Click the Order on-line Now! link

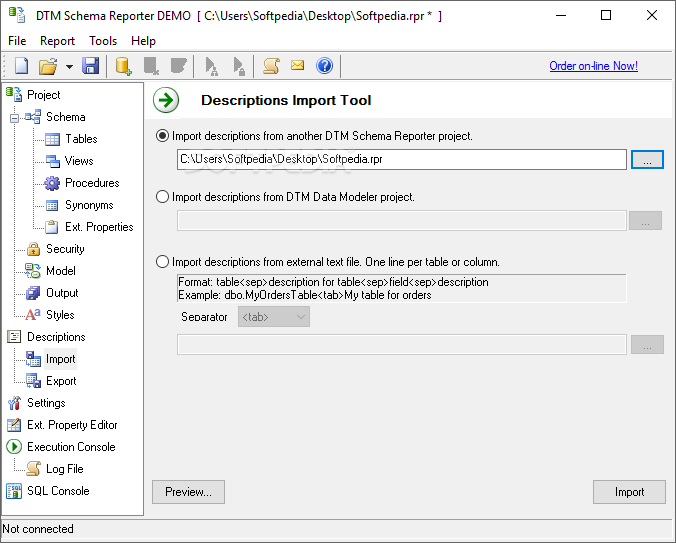(x=593, y=66)
